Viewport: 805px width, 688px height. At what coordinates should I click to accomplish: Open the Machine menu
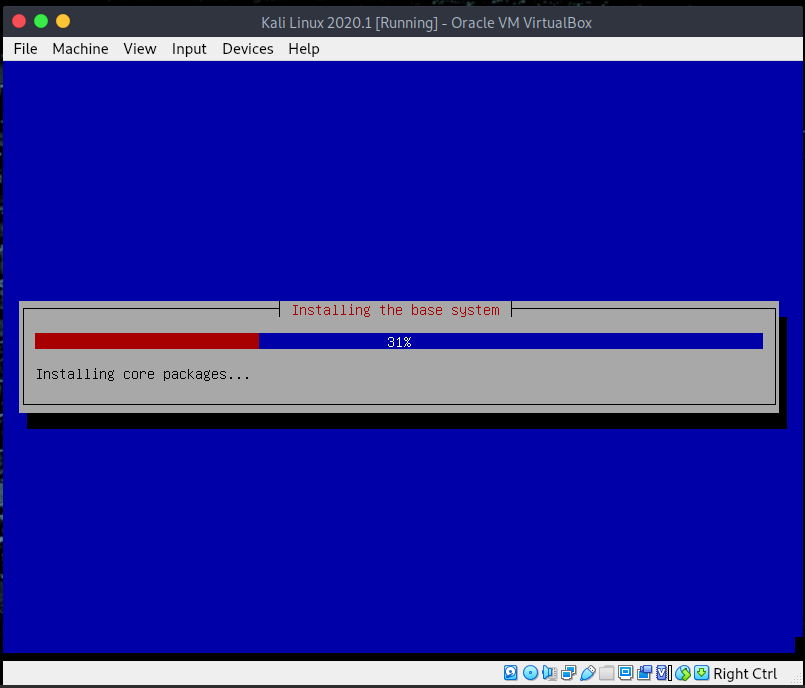(80, 49)
